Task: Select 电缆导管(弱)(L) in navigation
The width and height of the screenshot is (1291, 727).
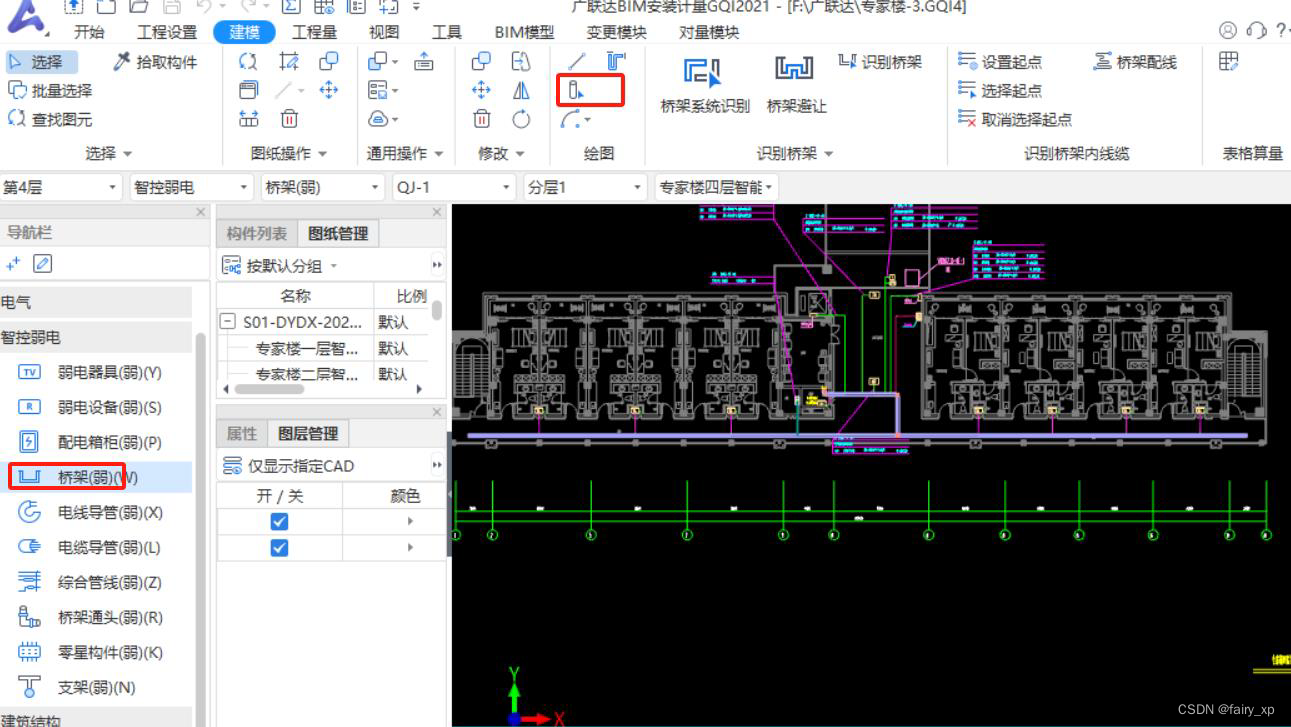Action: click(97, 547)
